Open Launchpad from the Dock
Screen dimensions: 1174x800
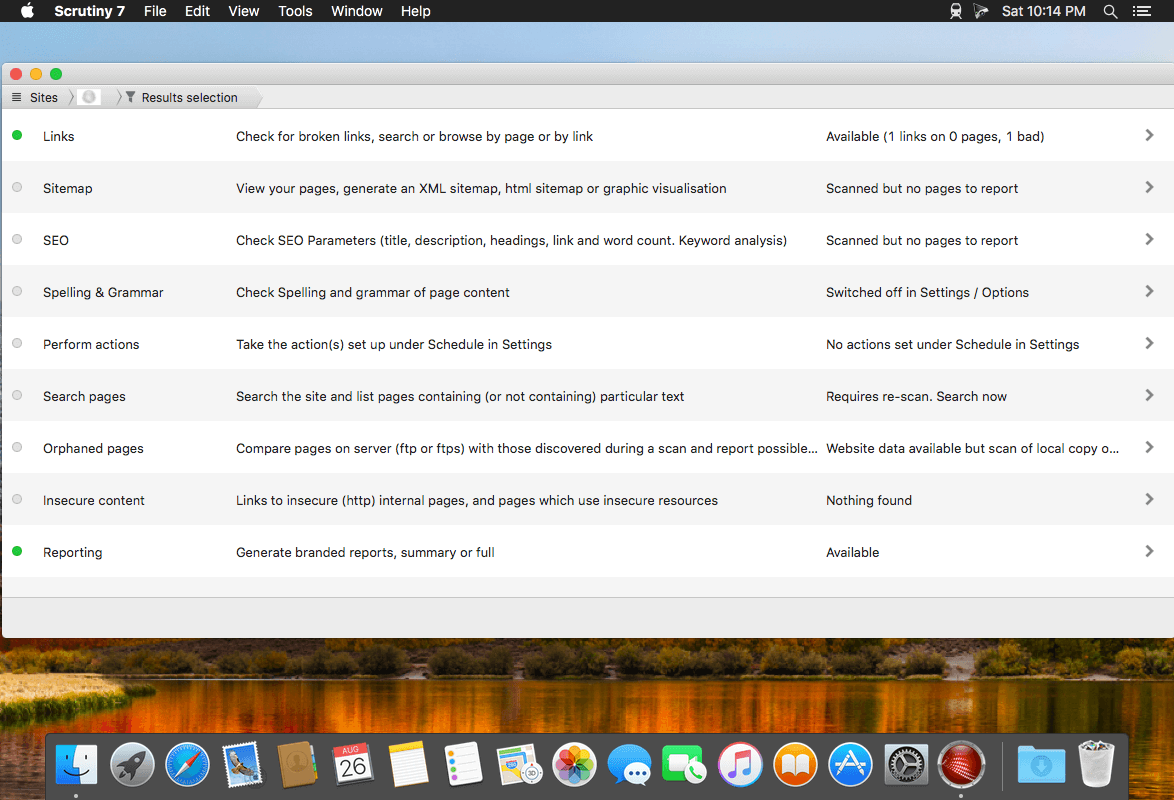[x=131, y=764]
